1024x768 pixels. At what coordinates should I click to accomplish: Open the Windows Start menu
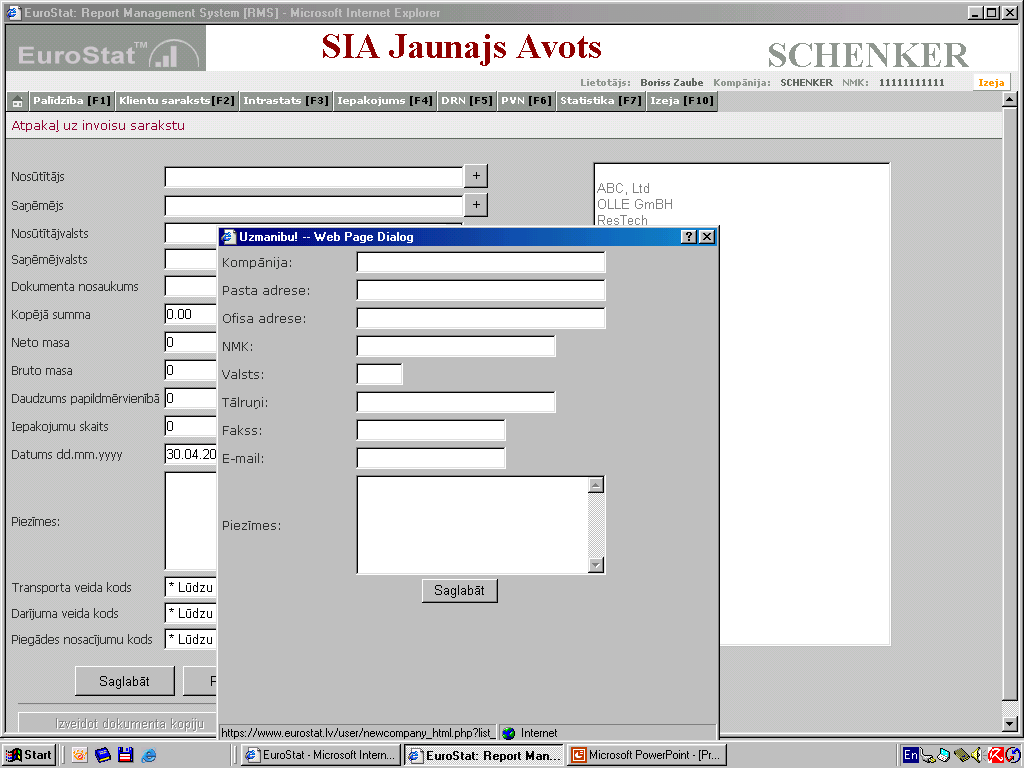[29, 755]
